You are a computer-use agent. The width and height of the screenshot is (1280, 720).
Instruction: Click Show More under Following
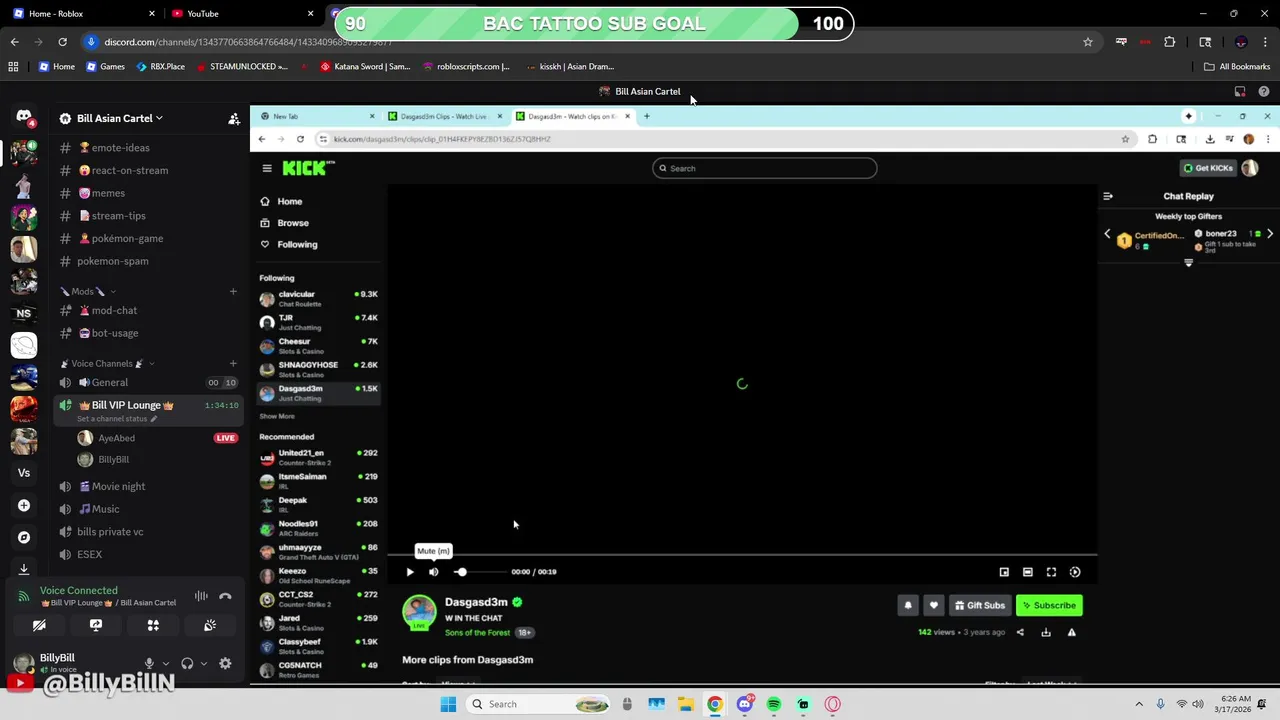(x=277, y=416)
